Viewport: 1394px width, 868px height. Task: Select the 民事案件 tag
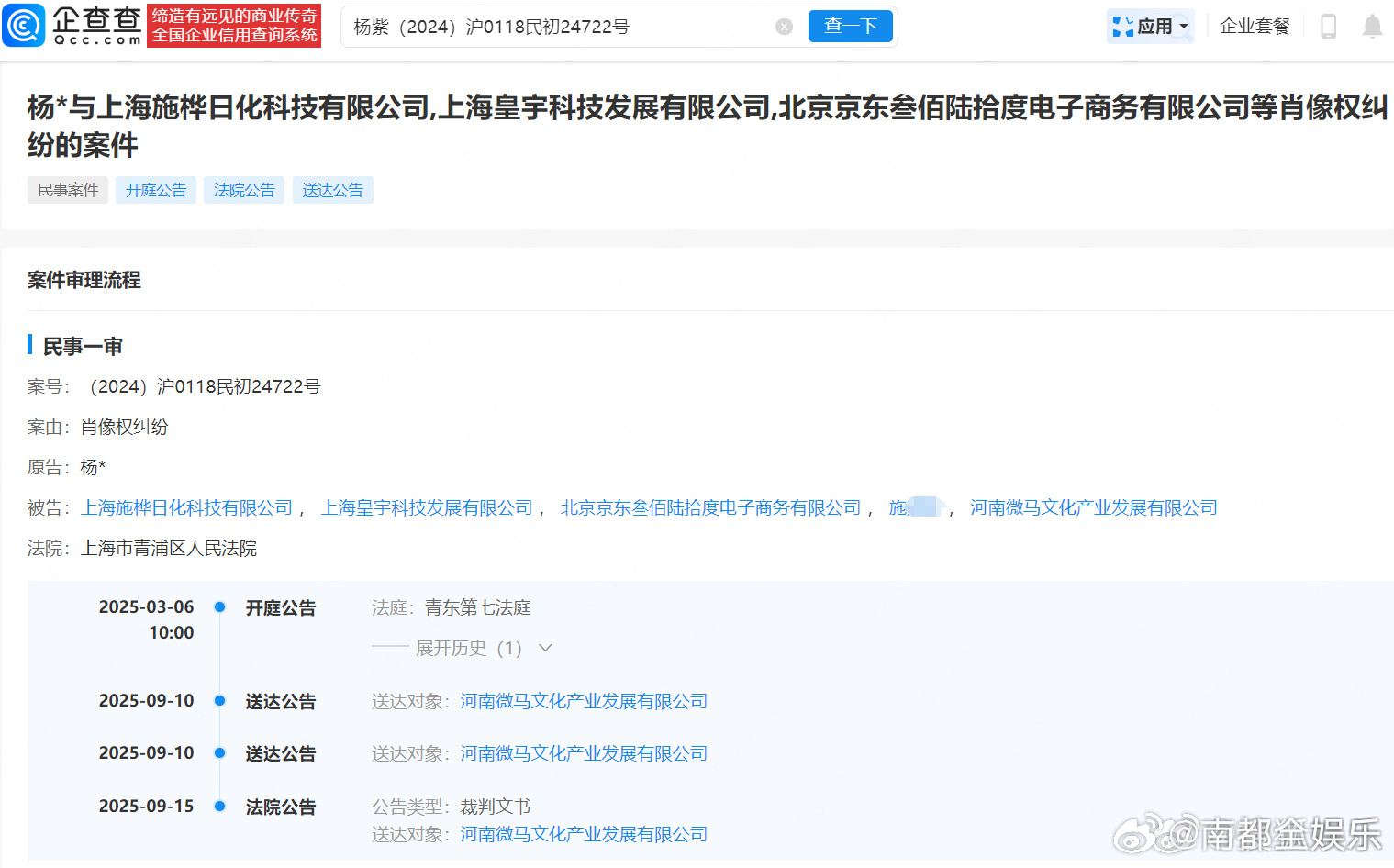tap(68, 190)
